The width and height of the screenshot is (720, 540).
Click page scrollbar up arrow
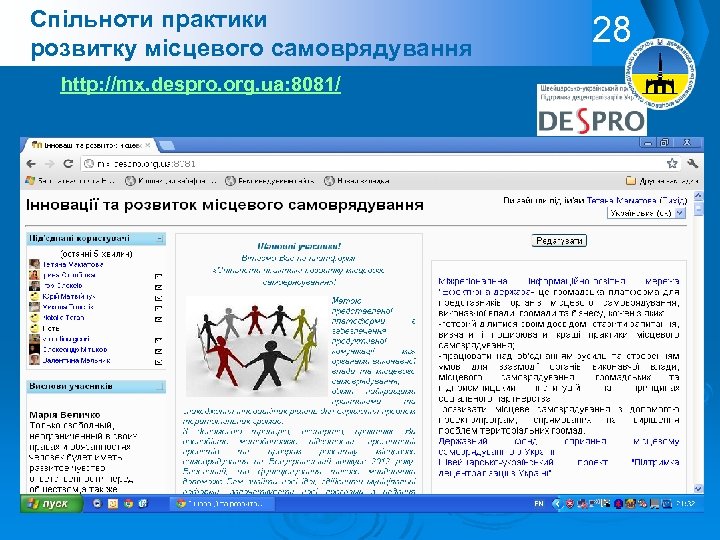coord(698,196)
